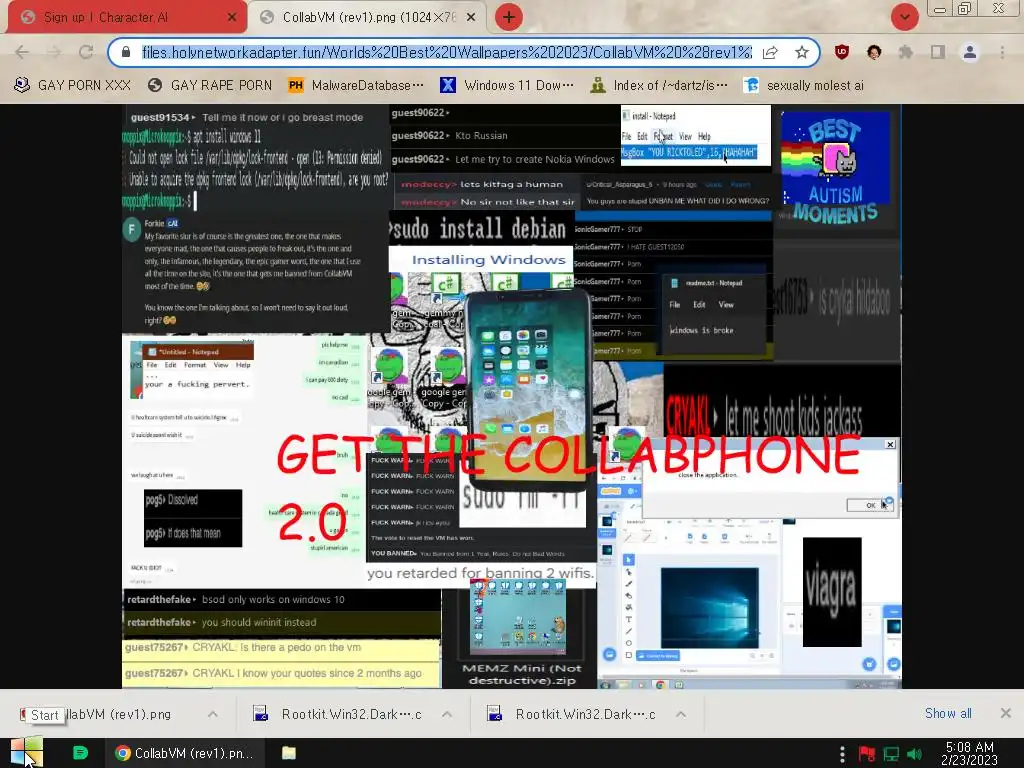The height and width of the screenshot is (768, 1024).
Task: Bookmark this page with the star icon
Action: tap(802, 52)
